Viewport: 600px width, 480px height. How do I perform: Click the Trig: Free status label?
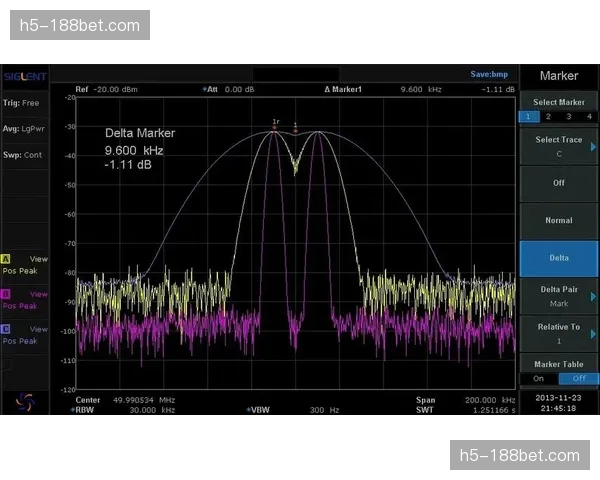21,102
